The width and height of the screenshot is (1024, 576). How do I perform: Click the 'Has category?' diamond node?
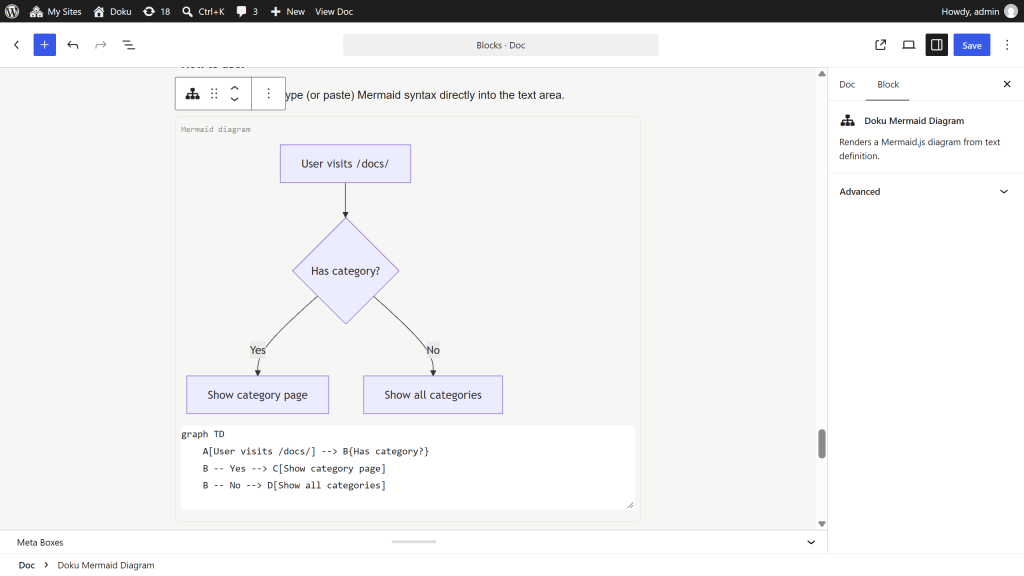click(345, 271)
